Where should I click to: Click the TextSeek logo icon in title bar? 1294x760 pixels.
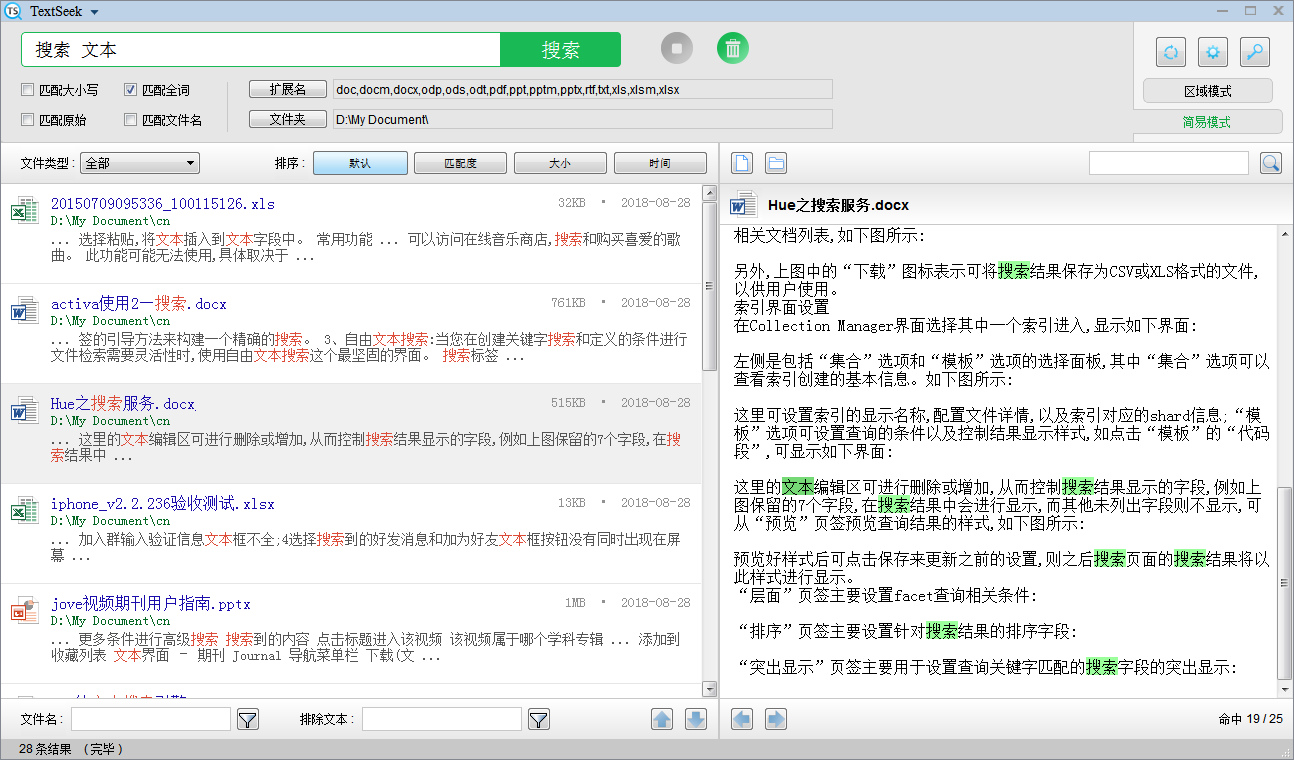[x=12, y=11]
